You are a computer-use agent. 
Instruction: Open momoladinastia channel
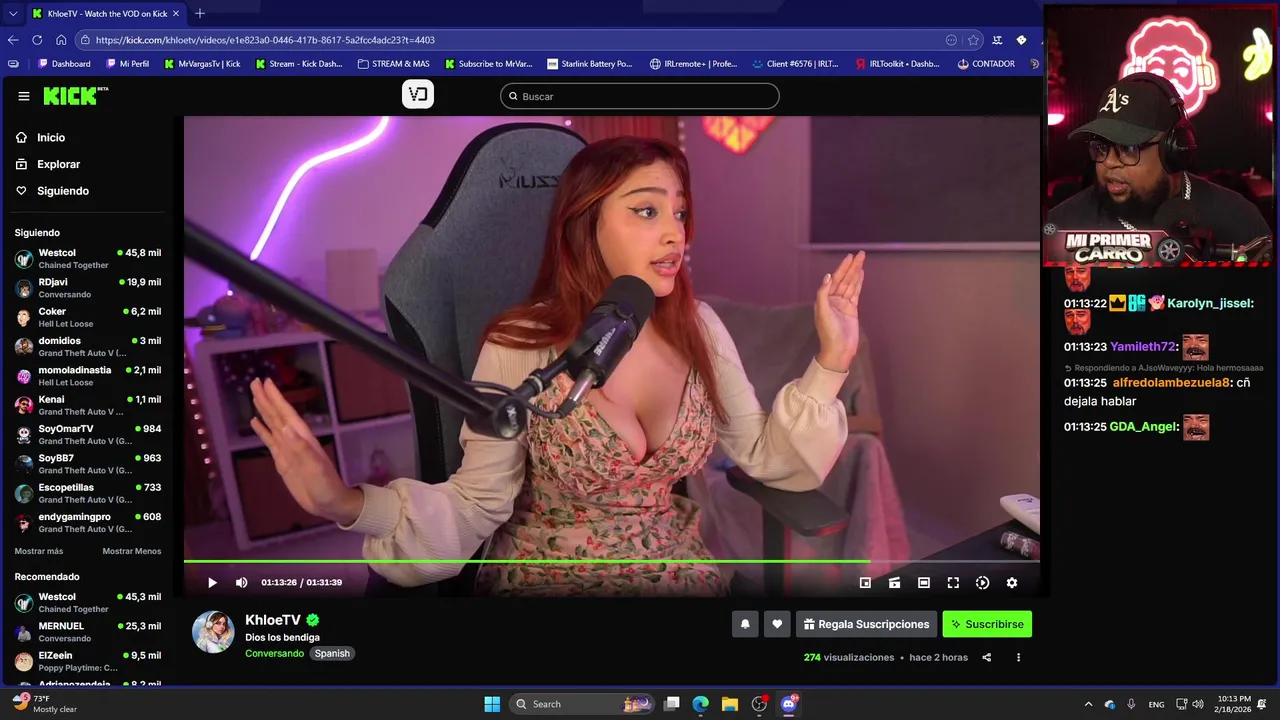click(x=88, y=376)
